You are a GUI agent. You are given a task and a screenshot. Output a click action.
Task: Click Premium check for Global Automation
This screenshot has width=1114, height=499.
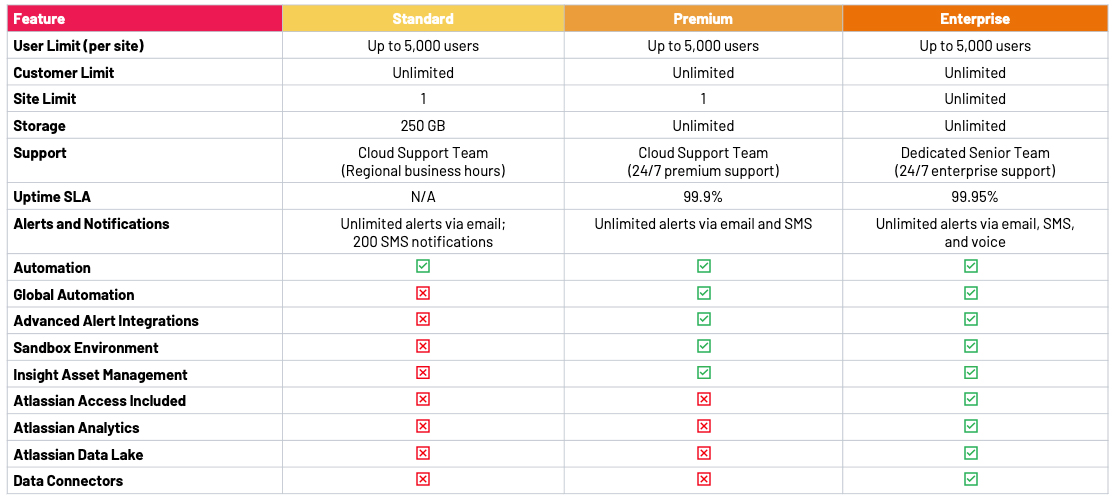point(703,293)
